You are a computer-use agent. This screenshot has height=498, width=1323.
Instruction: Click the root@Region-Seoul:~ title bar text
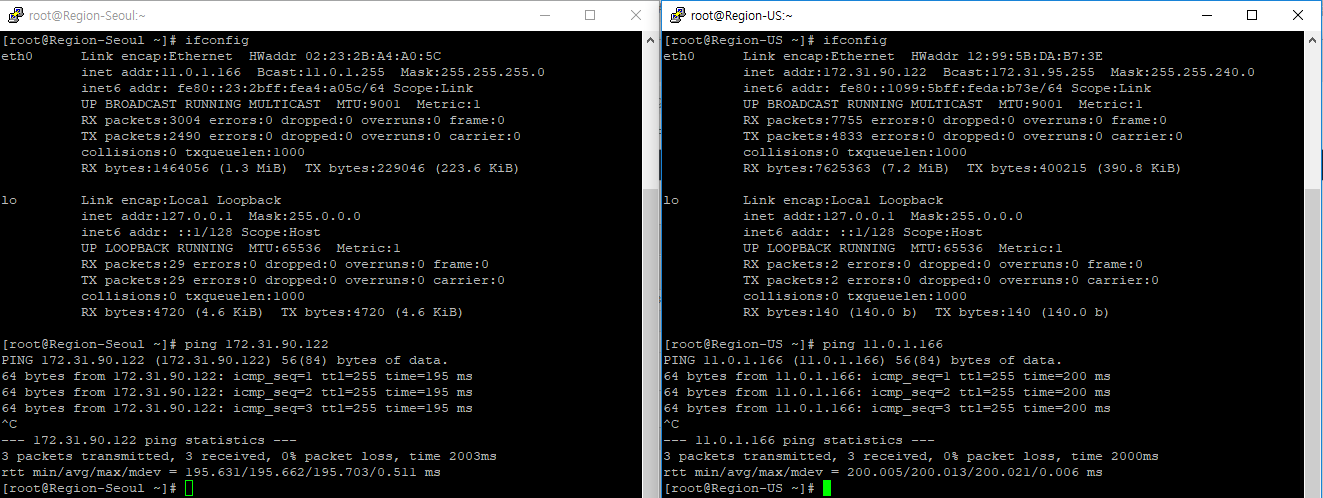click(87, 15)
